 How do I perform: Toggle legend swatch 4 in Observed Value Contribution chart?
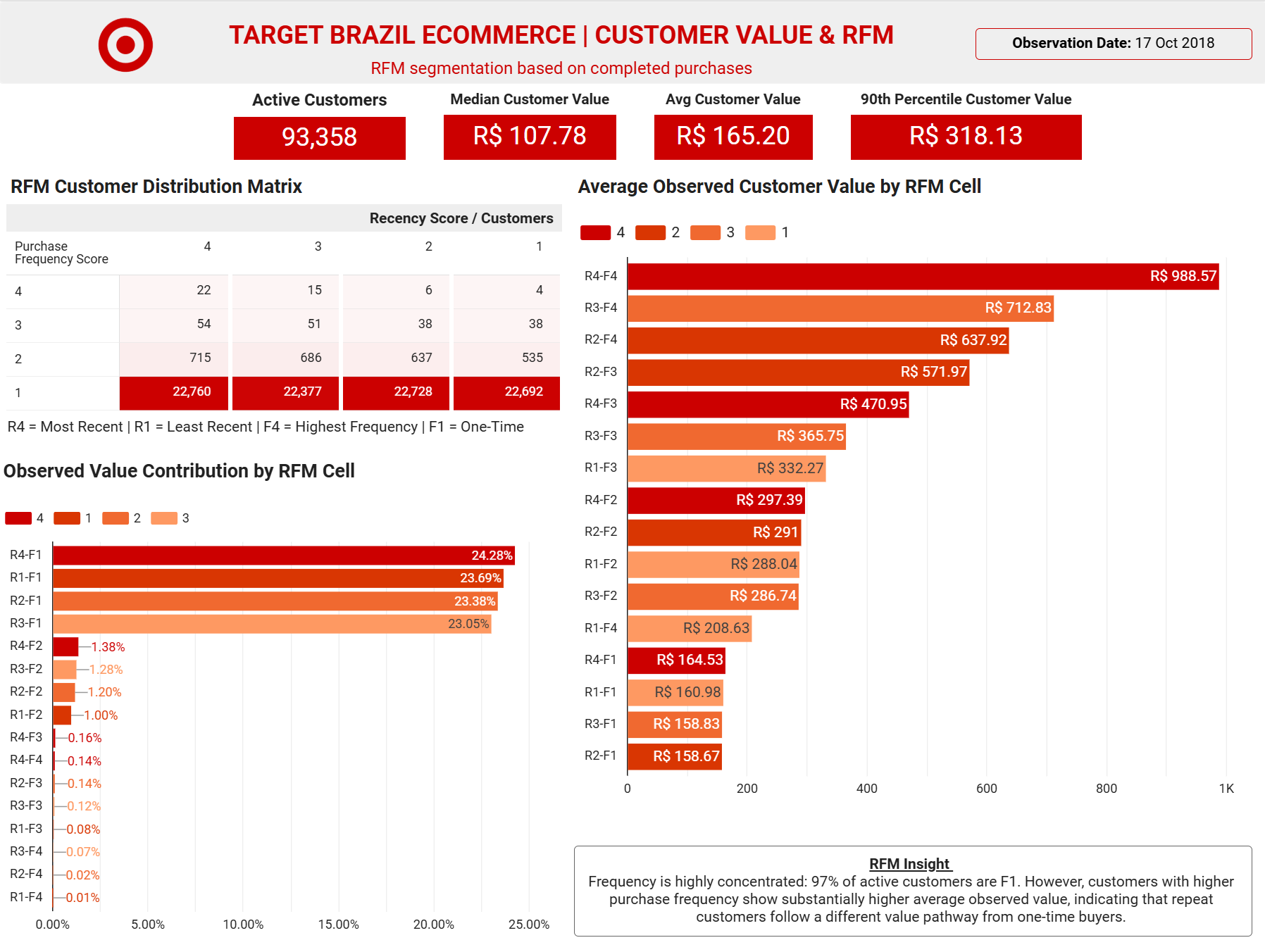point(18,518)
